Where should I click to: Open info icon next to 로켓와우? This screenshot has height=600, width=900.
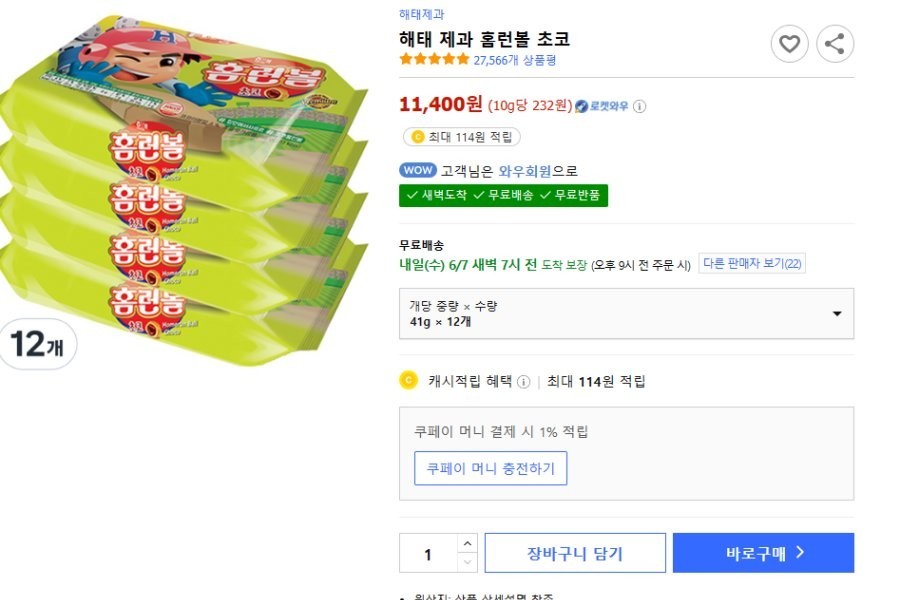(640, 107)
